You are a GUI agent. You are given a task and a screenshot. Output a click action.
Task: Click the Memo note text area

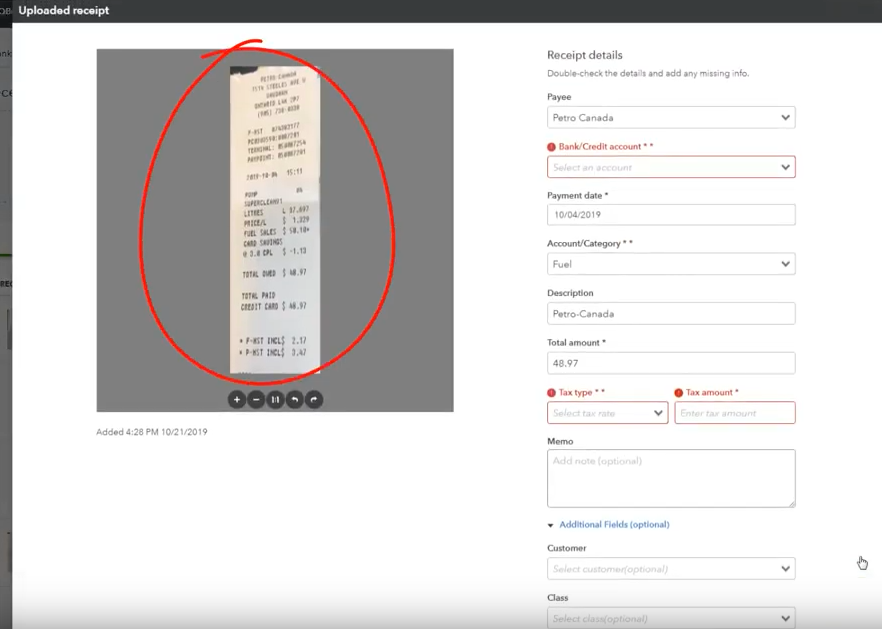(671, 478)
